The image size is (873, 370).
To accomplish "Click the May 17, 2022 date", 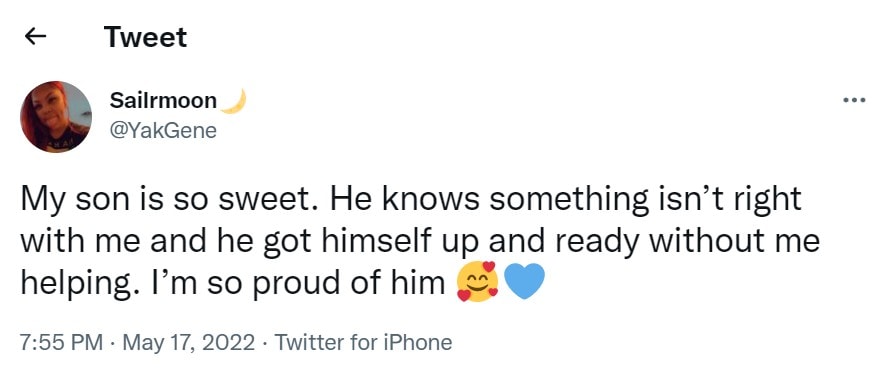I will pyautogui.click(x=189, y=342).
